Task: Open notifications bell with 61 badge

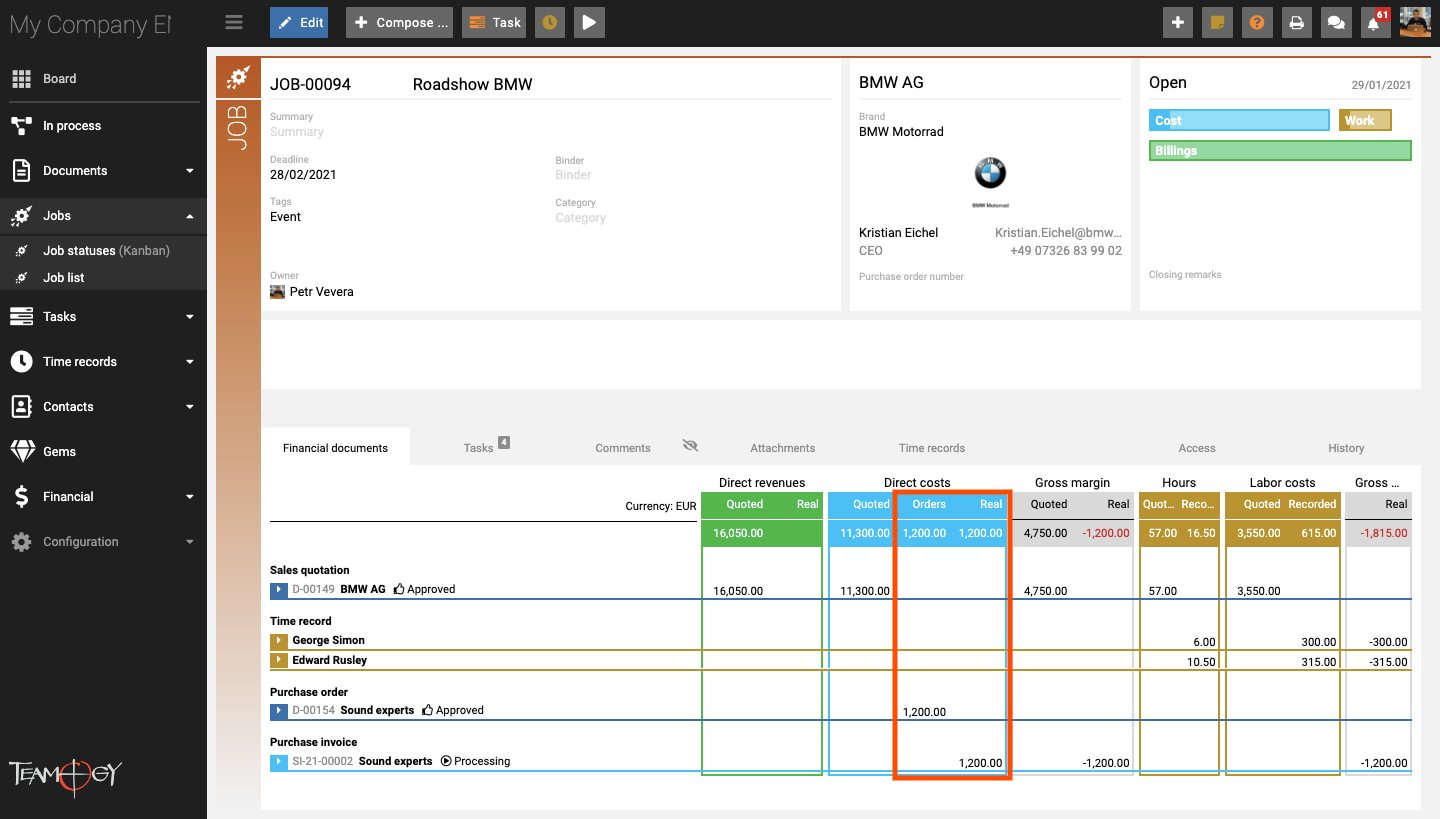Action: coord(1376,22)
